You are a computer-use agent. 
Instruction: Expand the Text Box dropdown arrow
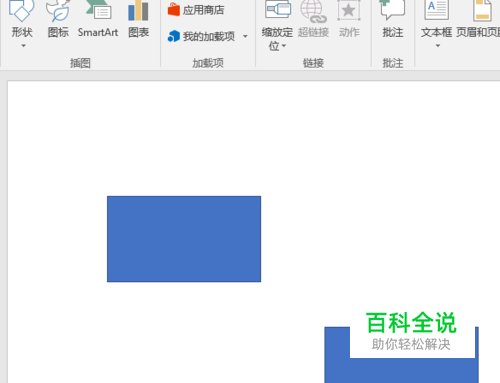click(x=438, y=46)
